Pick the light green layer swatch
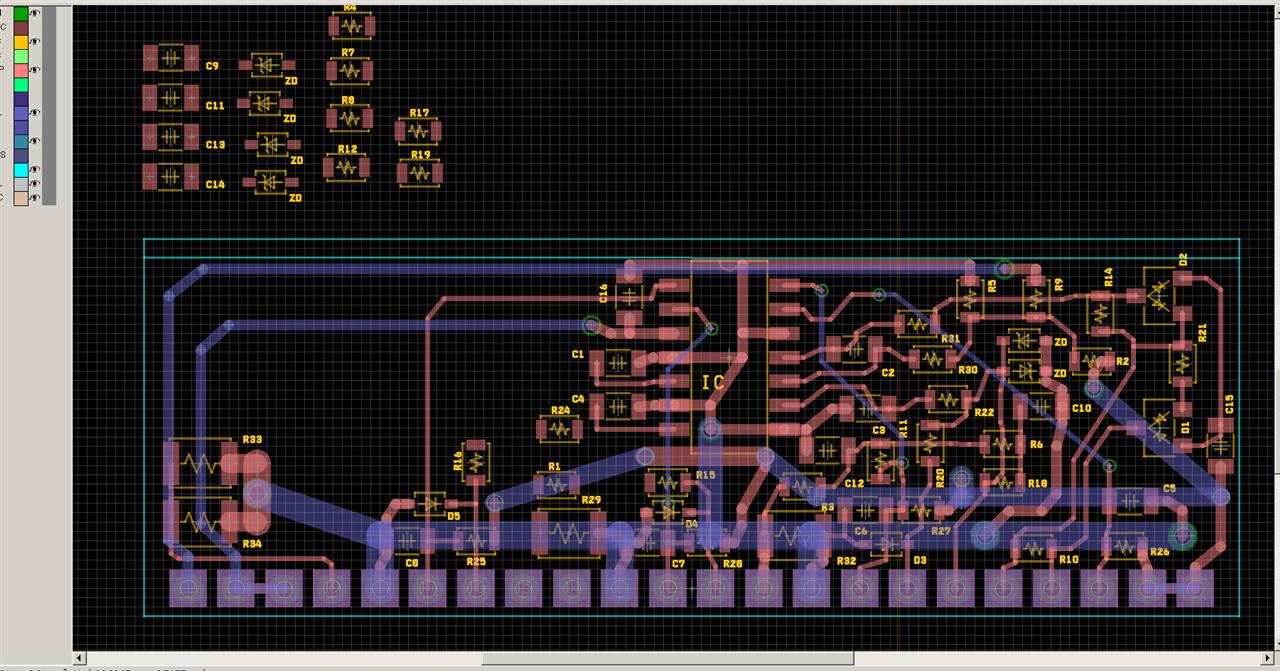 point(21,56)
